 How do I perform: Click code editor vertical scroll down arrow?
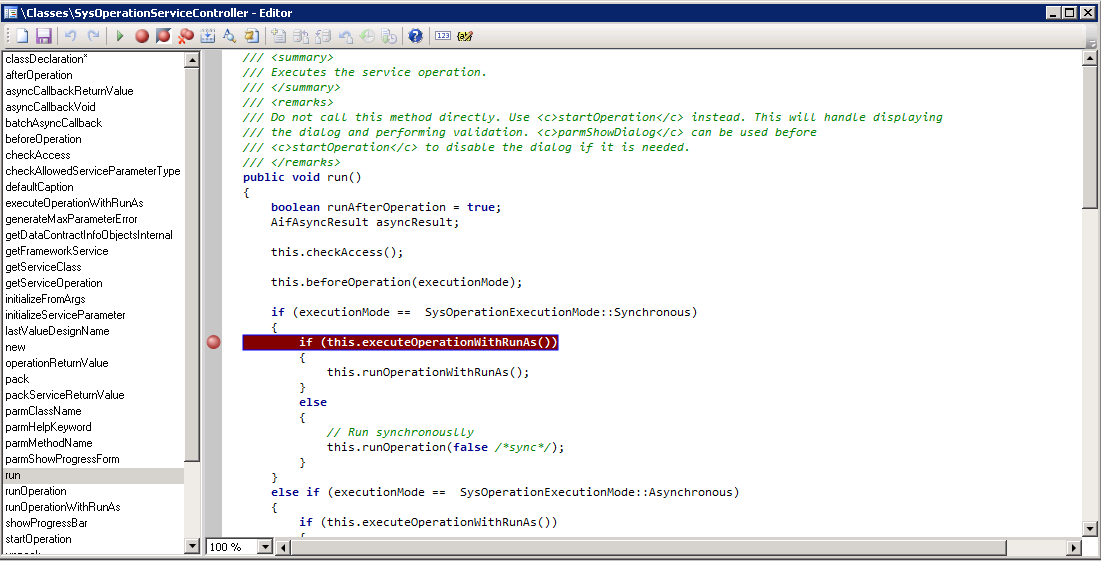click(x=1090, y=529)
